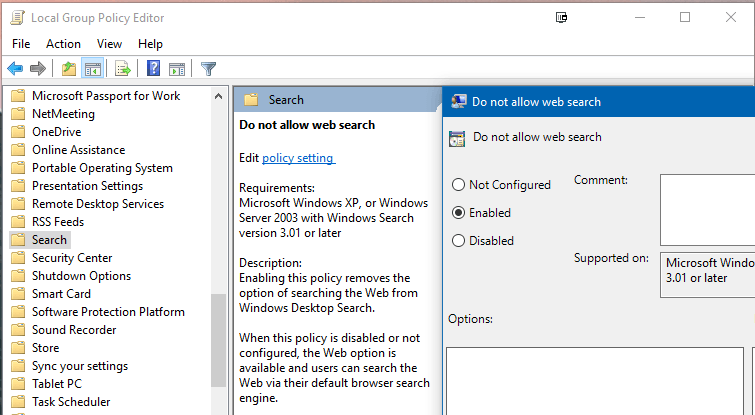Screen dimensions: 755x415
Task: Click the Supported on text box
Action: pos(707,275)
